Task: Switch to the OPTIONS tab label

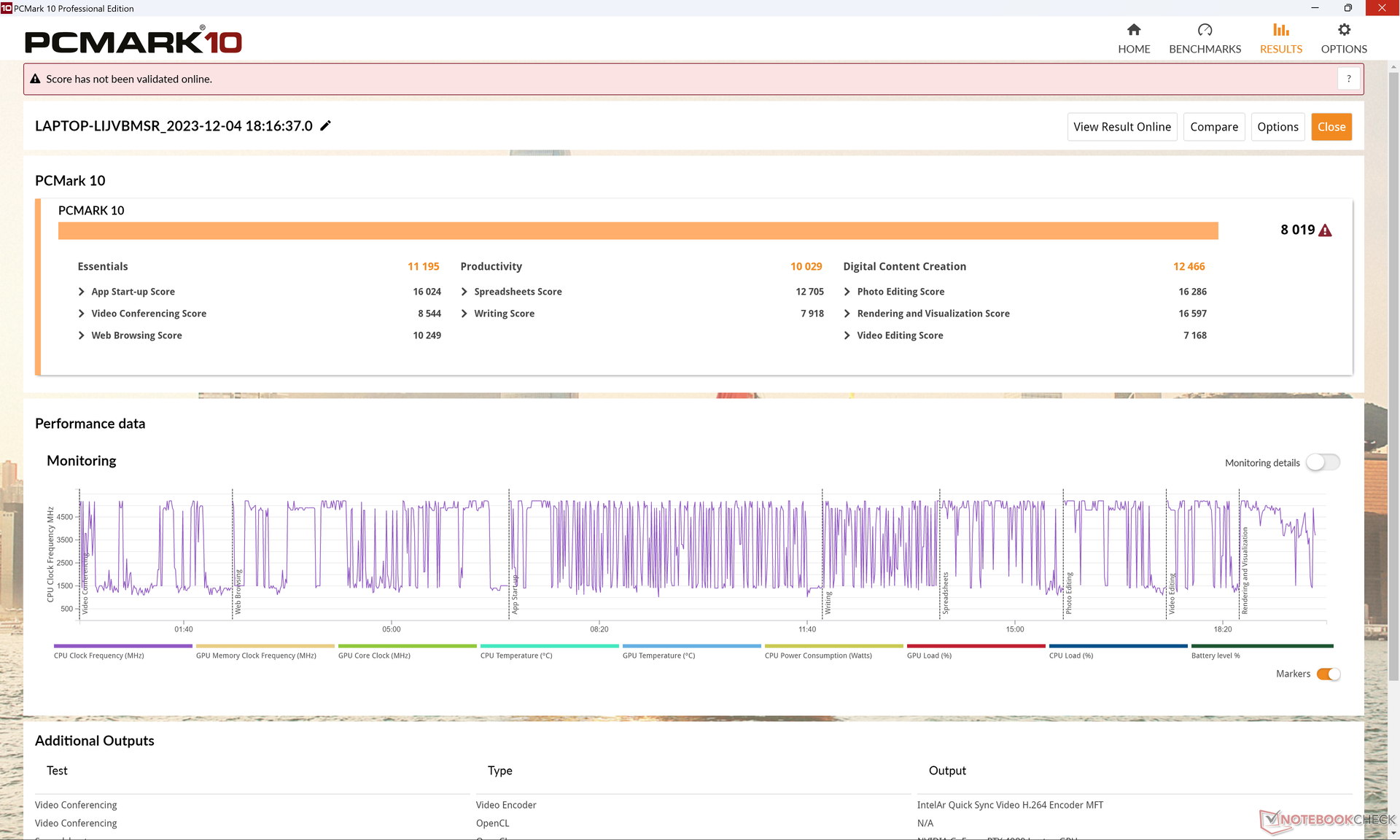Action: (1344, 49)
